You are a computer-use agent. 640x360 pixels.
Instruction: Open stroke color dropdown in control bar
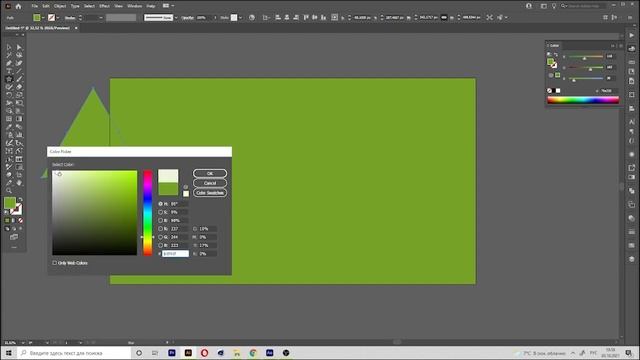point(58,18)
